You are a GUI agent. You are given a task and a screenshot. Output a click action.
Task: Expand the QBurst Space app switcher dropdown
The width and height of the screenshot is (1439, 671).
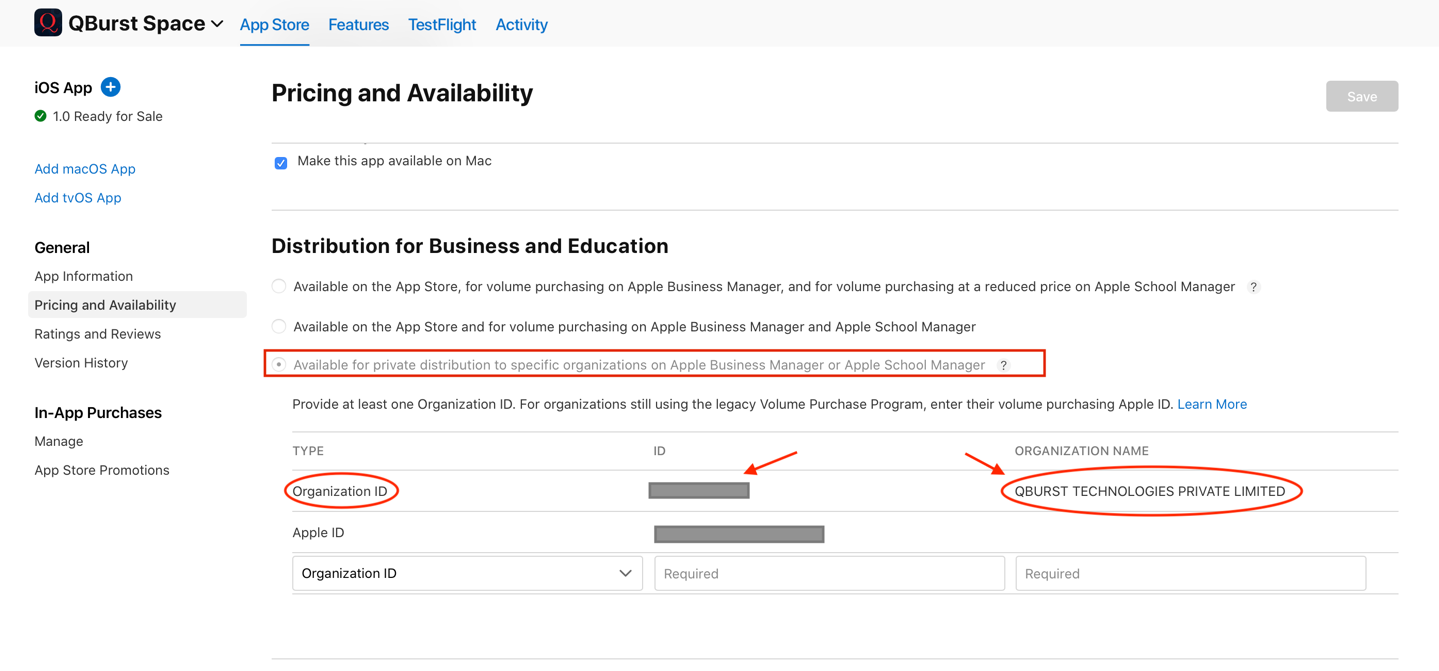click(x=216, y=22)
